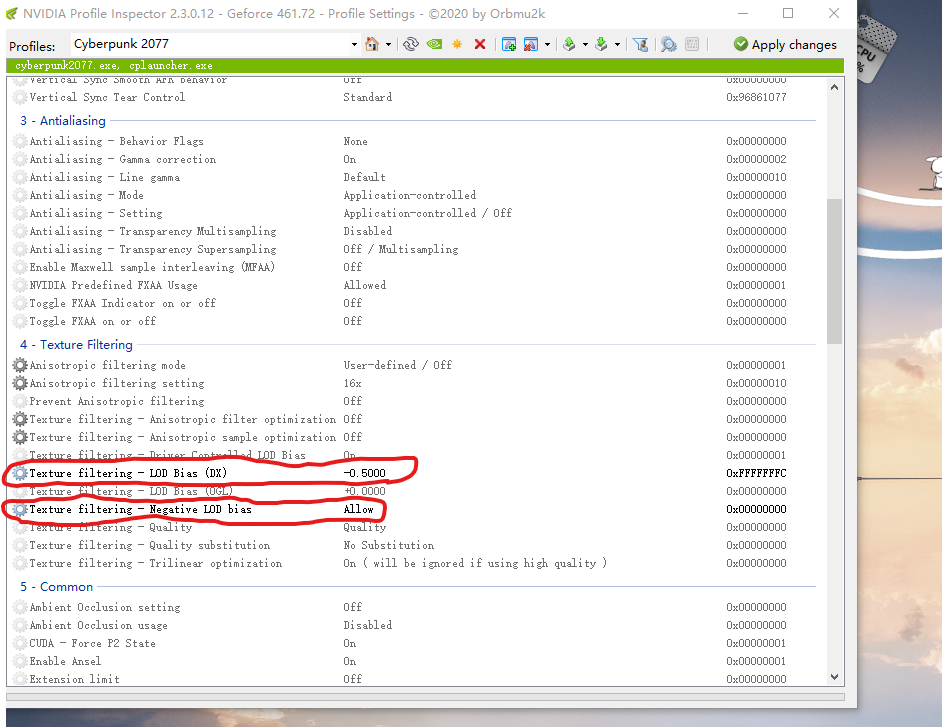
Task: Click the gear icon beside Ambient Occlusion setting
Action: click(x=20, y=607)
